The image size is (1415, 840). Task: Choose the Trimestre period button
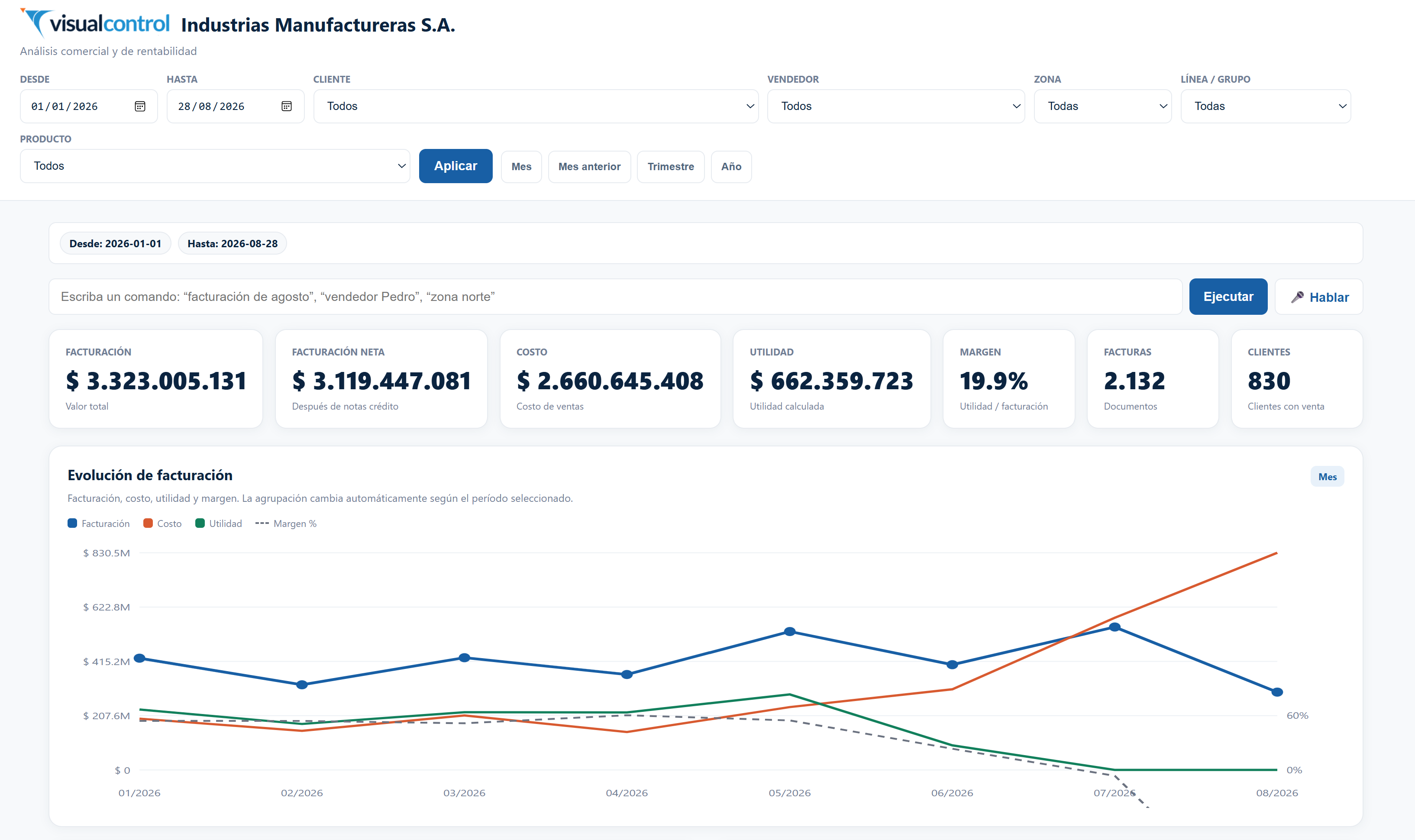pos(671,166)
